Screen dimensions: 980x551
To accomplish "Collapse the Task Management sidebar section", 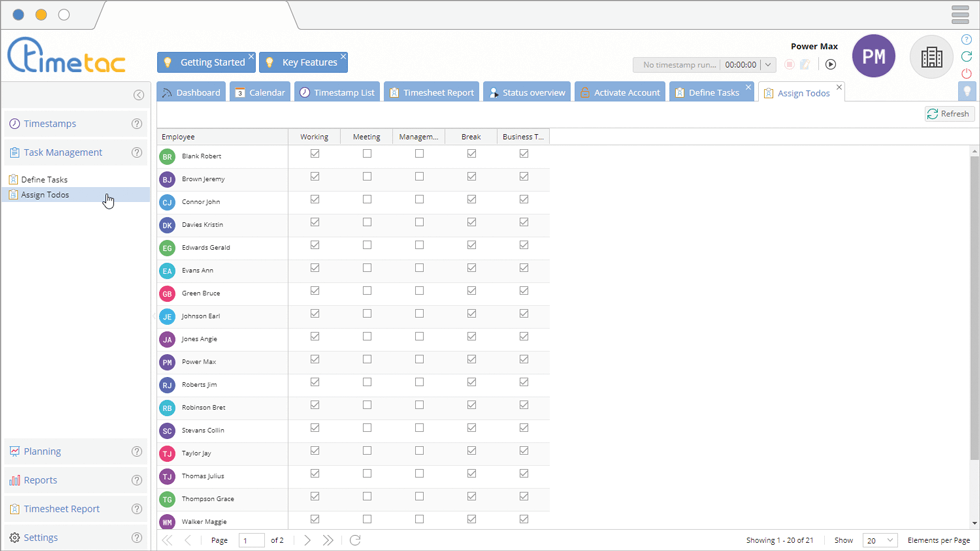I will [x=75, y=152].
